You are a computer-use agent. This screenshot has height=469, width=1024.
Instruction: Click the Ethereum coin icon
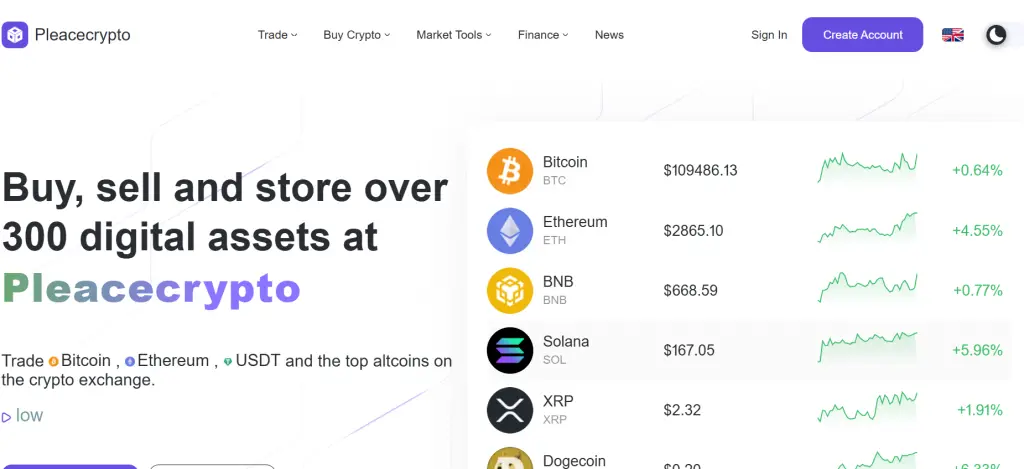click(x=510, y=231)
